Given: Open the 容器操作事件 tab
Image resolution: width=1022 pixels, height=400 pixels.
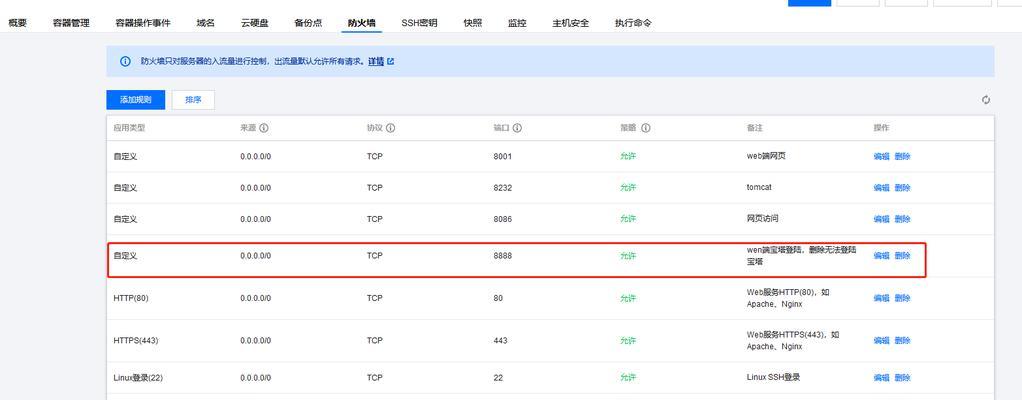Looking at the screenshot, I should pyautogui.click(x=143, y=23).
